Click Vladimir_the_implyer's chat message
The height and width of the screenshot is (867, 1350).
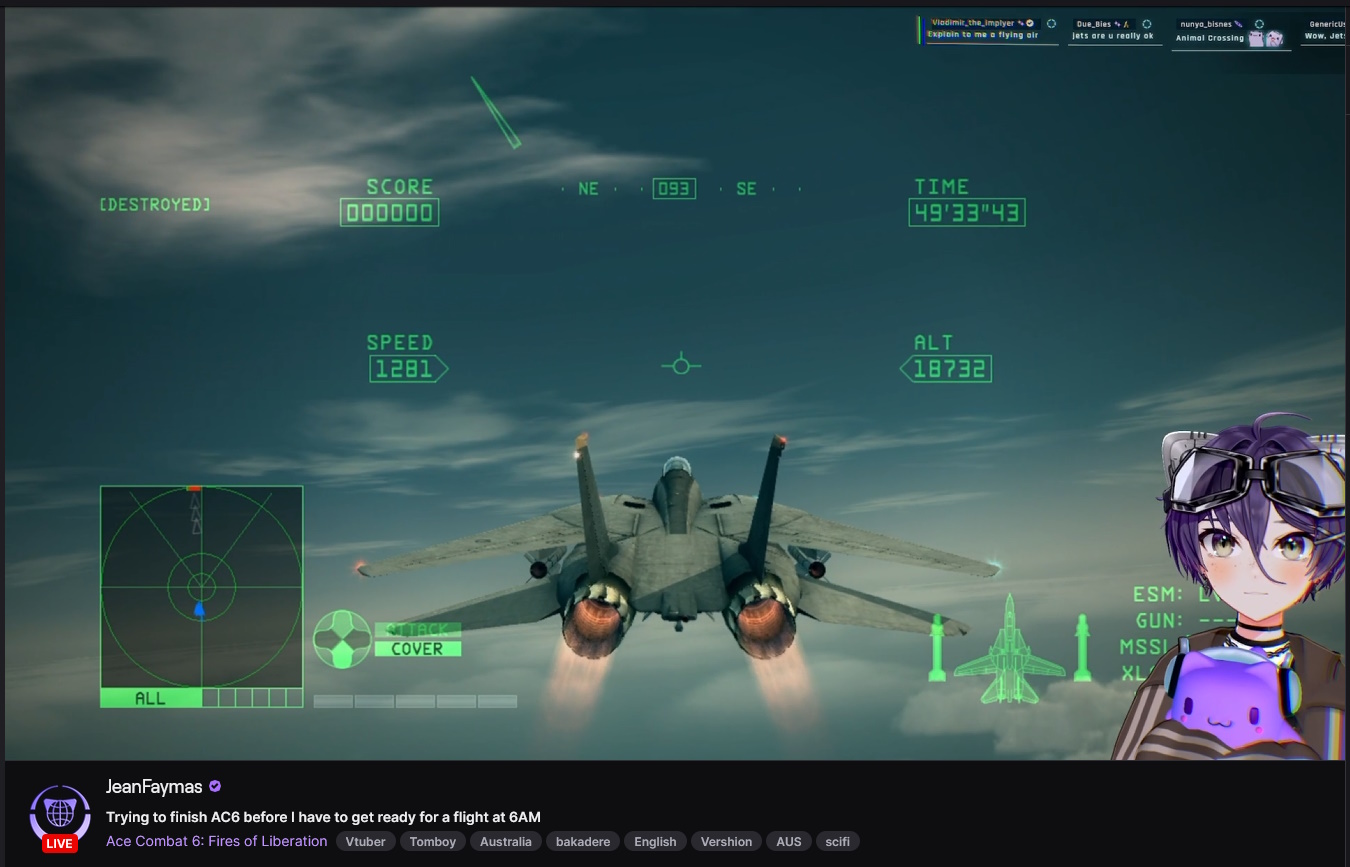point(983,35)
